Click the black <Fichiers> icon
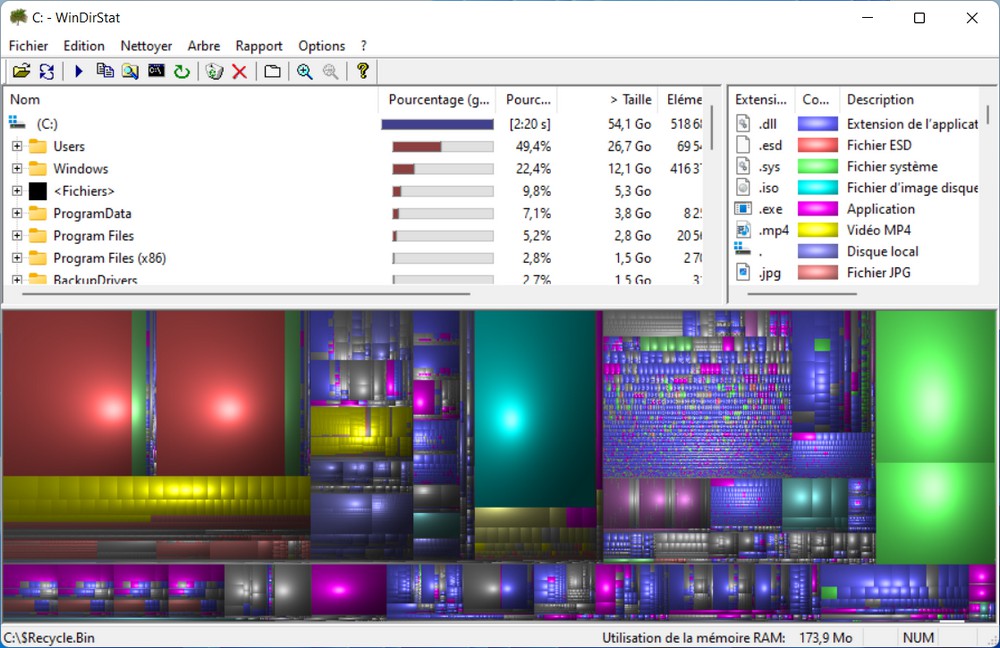The image size is (1000, 648). 38,191
